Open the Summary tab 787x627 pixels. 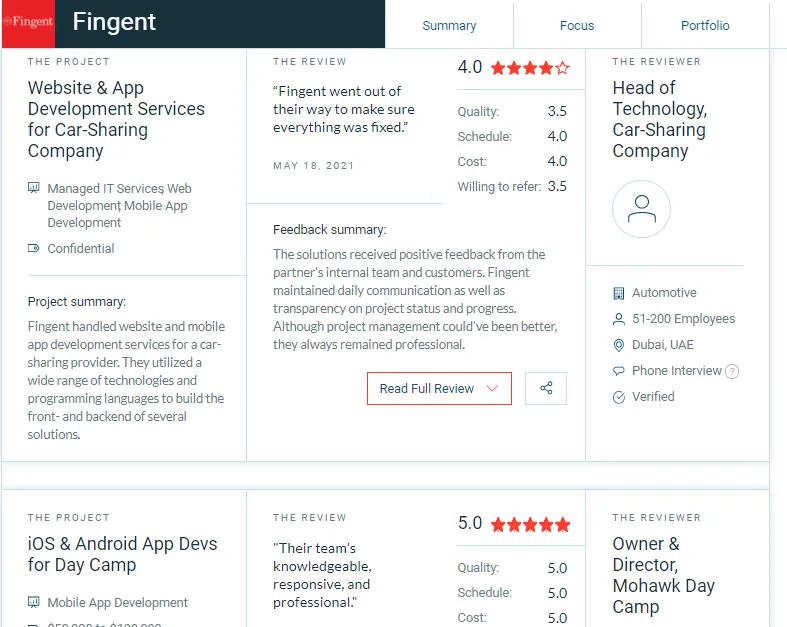(449, 26)
